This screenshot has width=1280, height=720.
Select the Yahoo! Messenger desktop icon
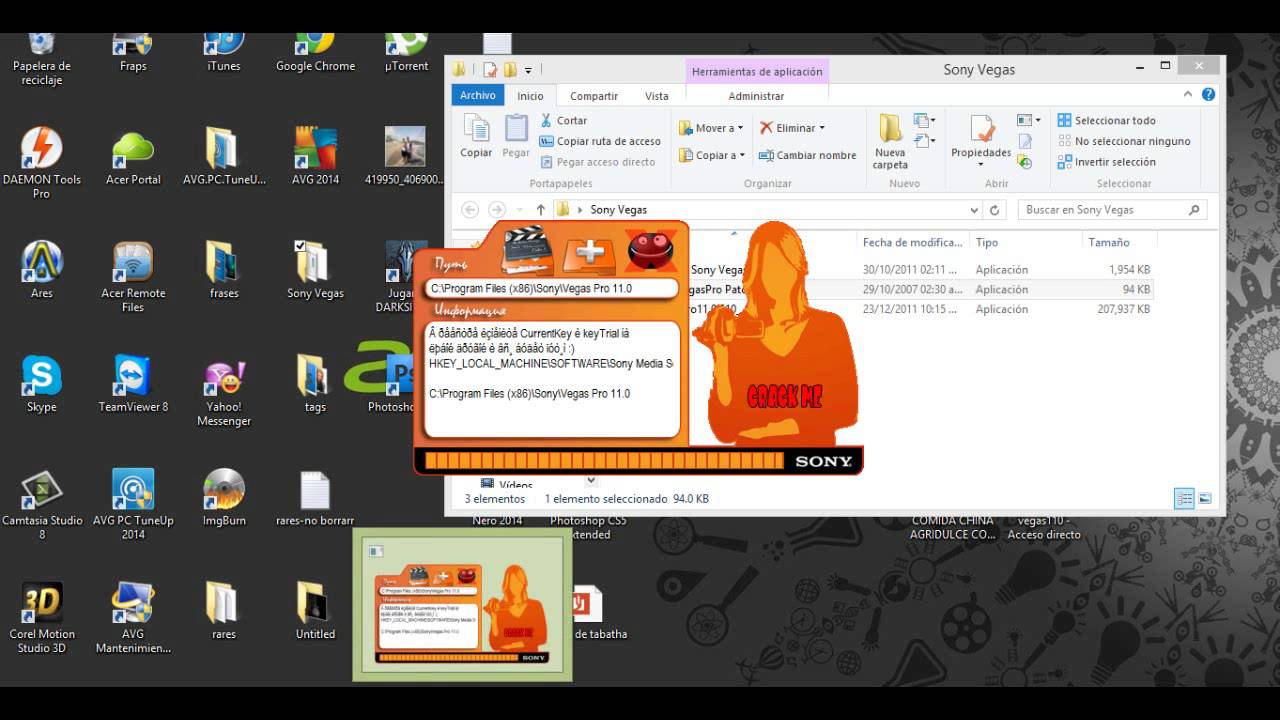[x=224, y=392]
